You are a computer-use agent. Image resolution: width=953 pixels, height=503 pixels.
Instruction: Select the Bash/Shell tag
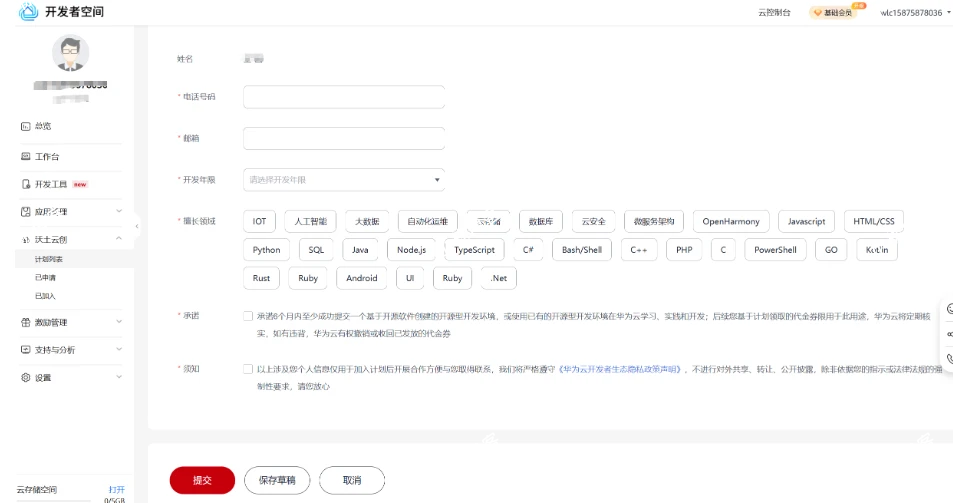pyautogui.click(x=582, y=250)
